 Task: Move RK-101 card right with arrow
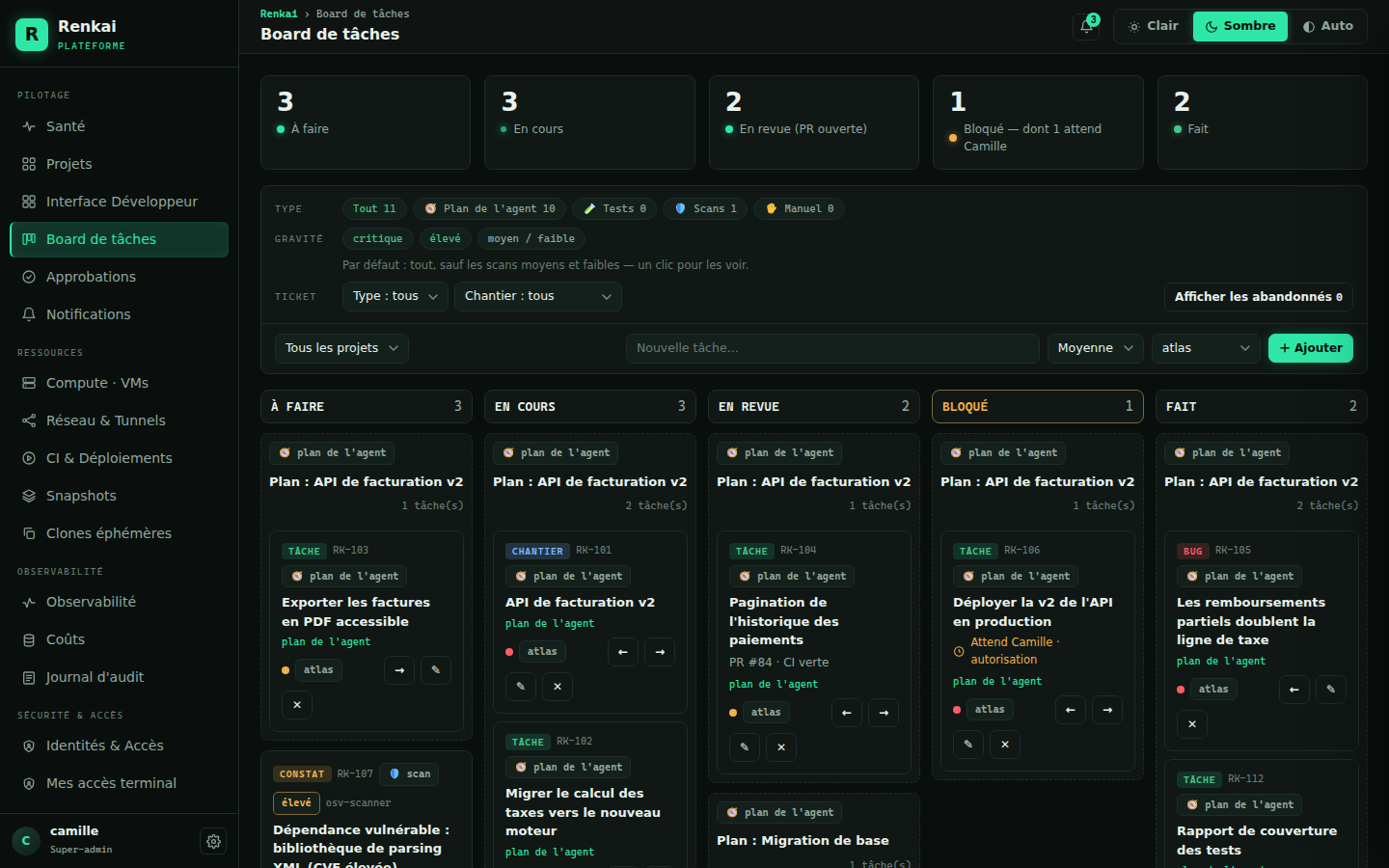(660, 652)
